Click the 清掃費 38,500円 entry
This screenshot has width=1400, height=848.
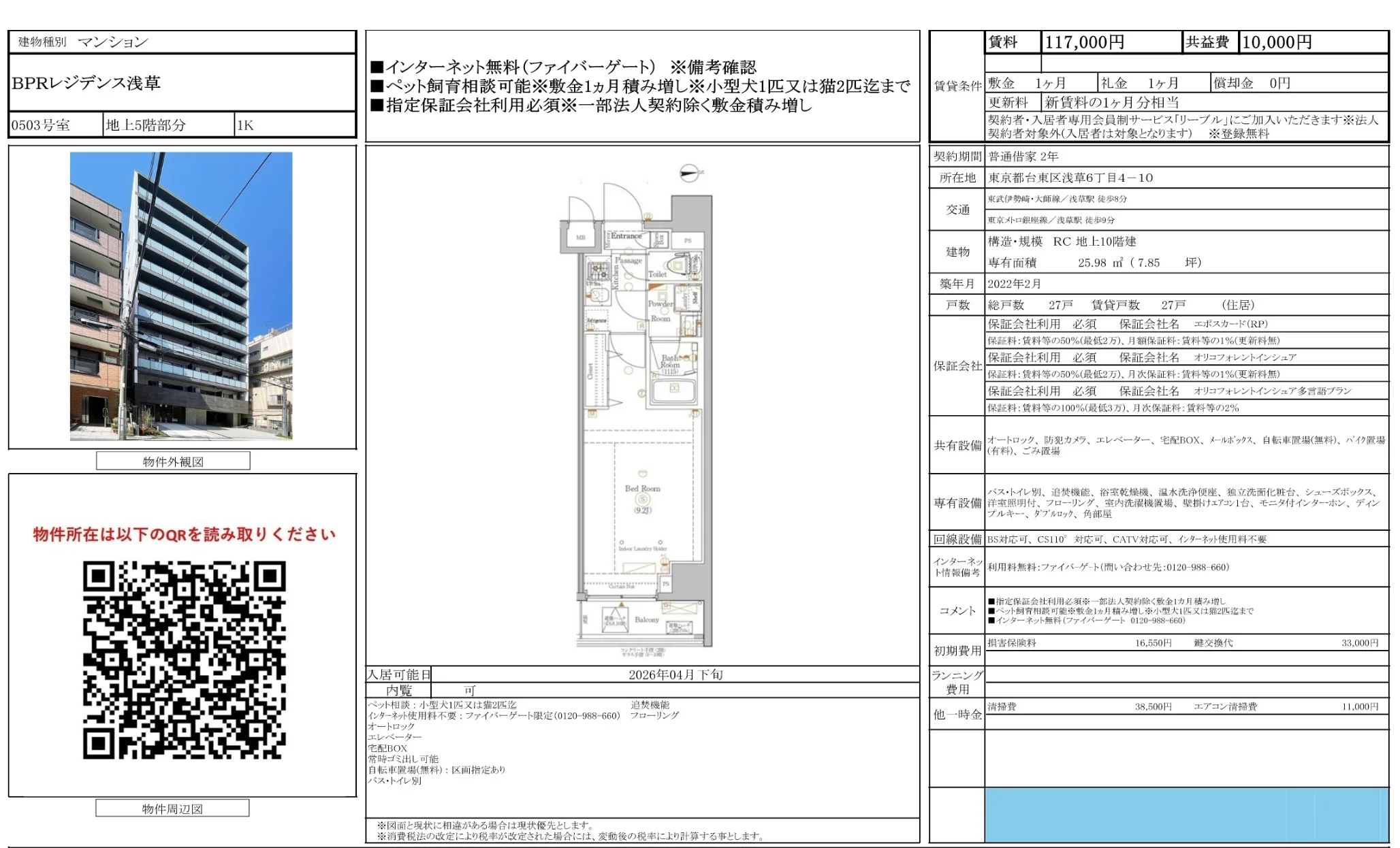1079,706
